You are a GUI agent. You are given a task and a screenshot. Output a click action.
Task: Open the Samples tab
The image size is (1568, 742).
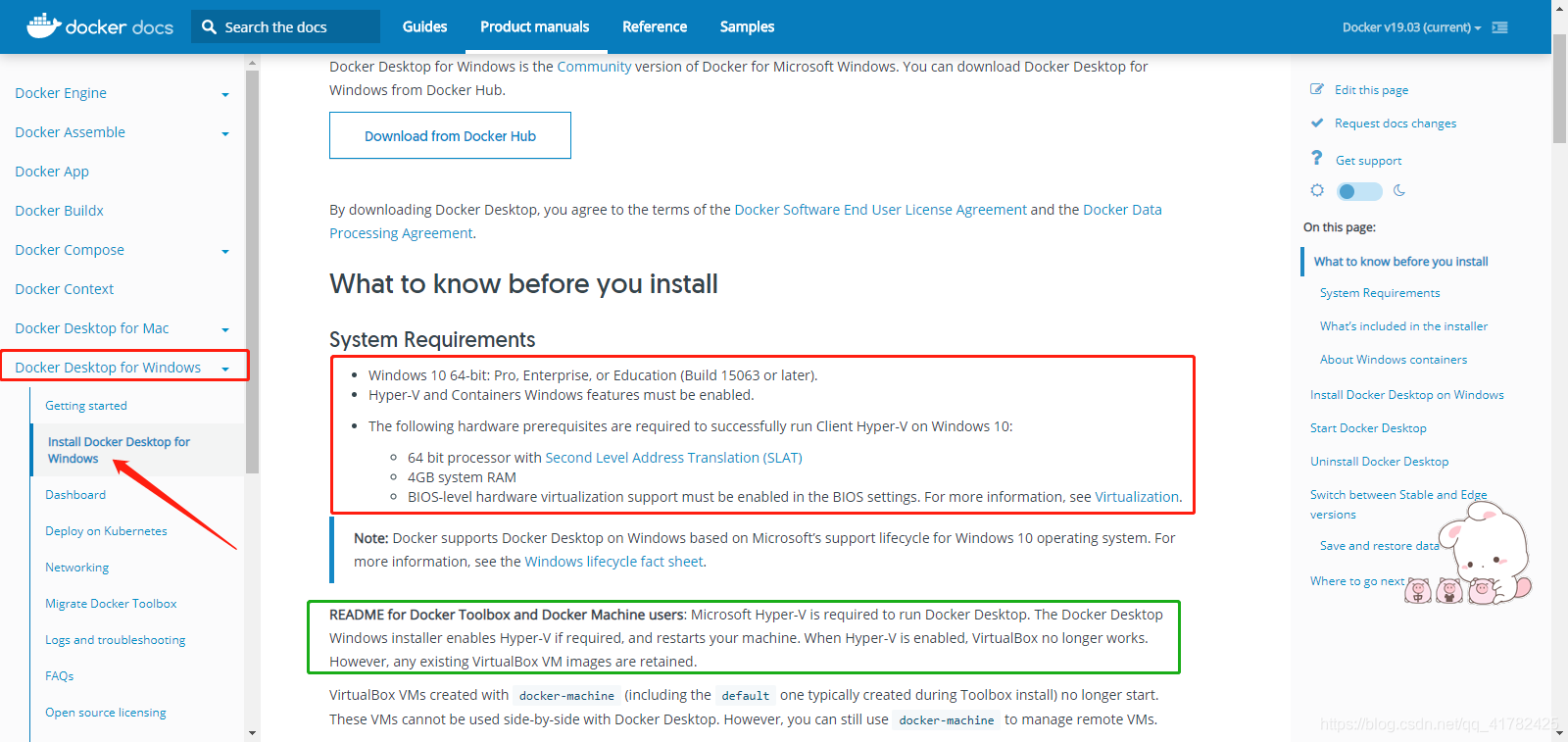[747, 26]
